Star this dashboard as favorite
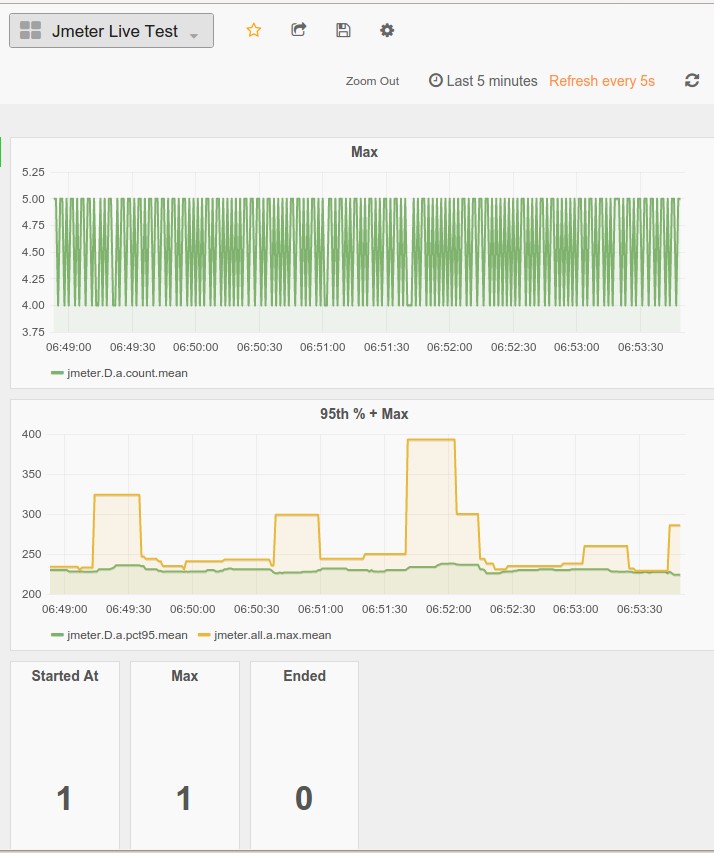Viewport: 714px width, 853px height. tap(254, 30)
